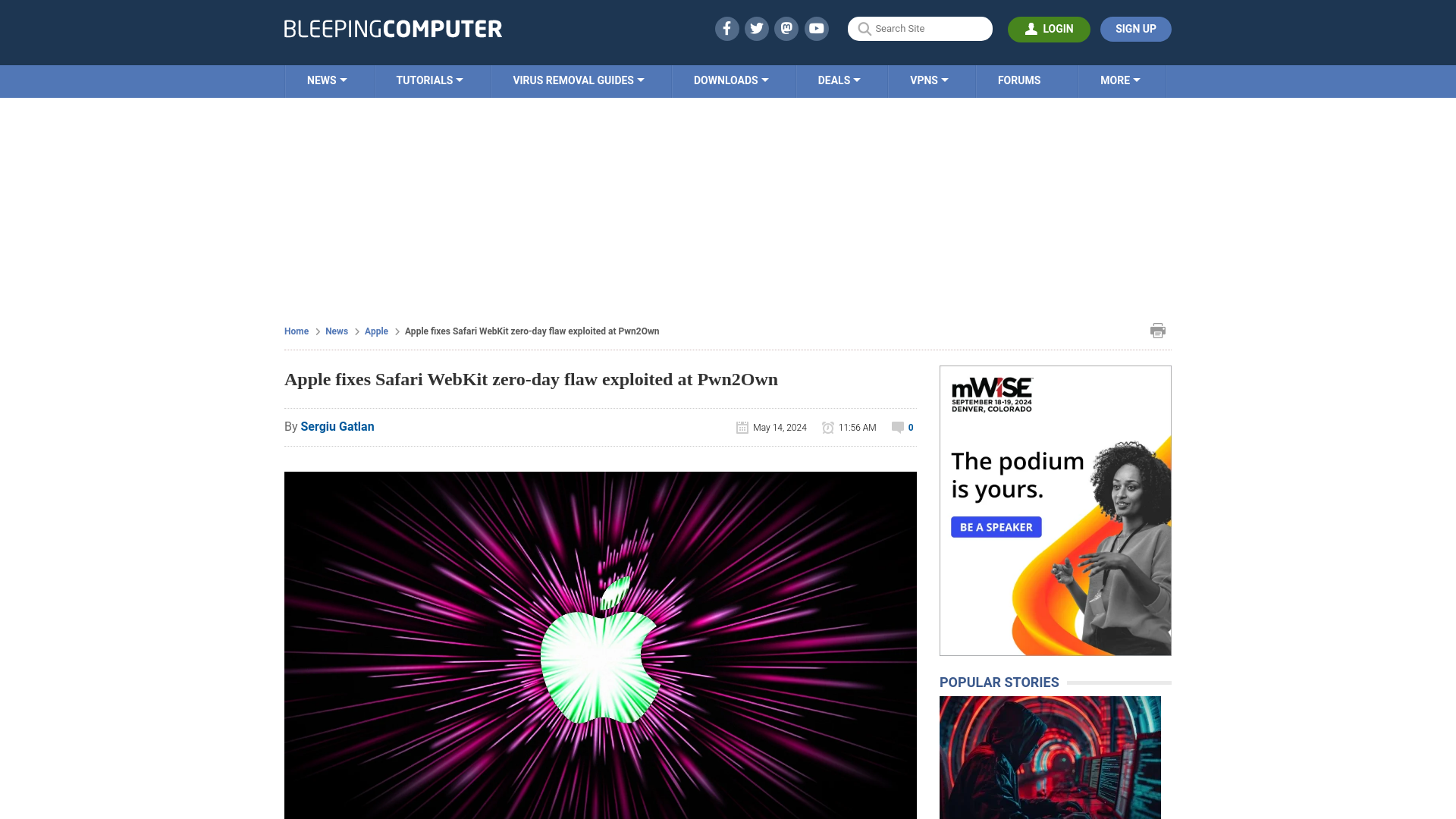This screenshot has height=819, width=1456.
Task: Click the calendar date icon
Action: click(x=742, y=427)
